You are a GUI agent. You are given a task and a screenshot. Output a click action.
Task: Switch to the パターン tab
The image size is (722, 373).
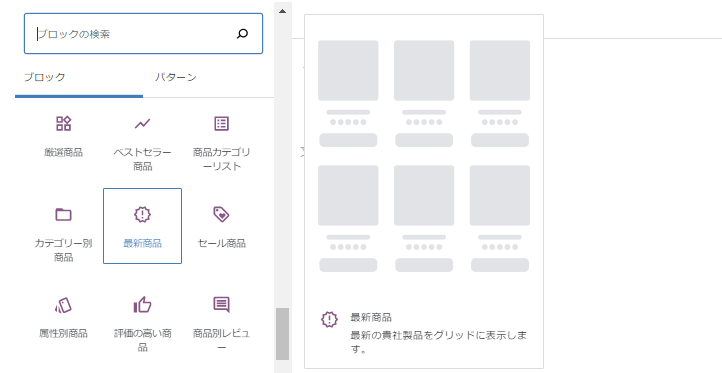[175, 77]
